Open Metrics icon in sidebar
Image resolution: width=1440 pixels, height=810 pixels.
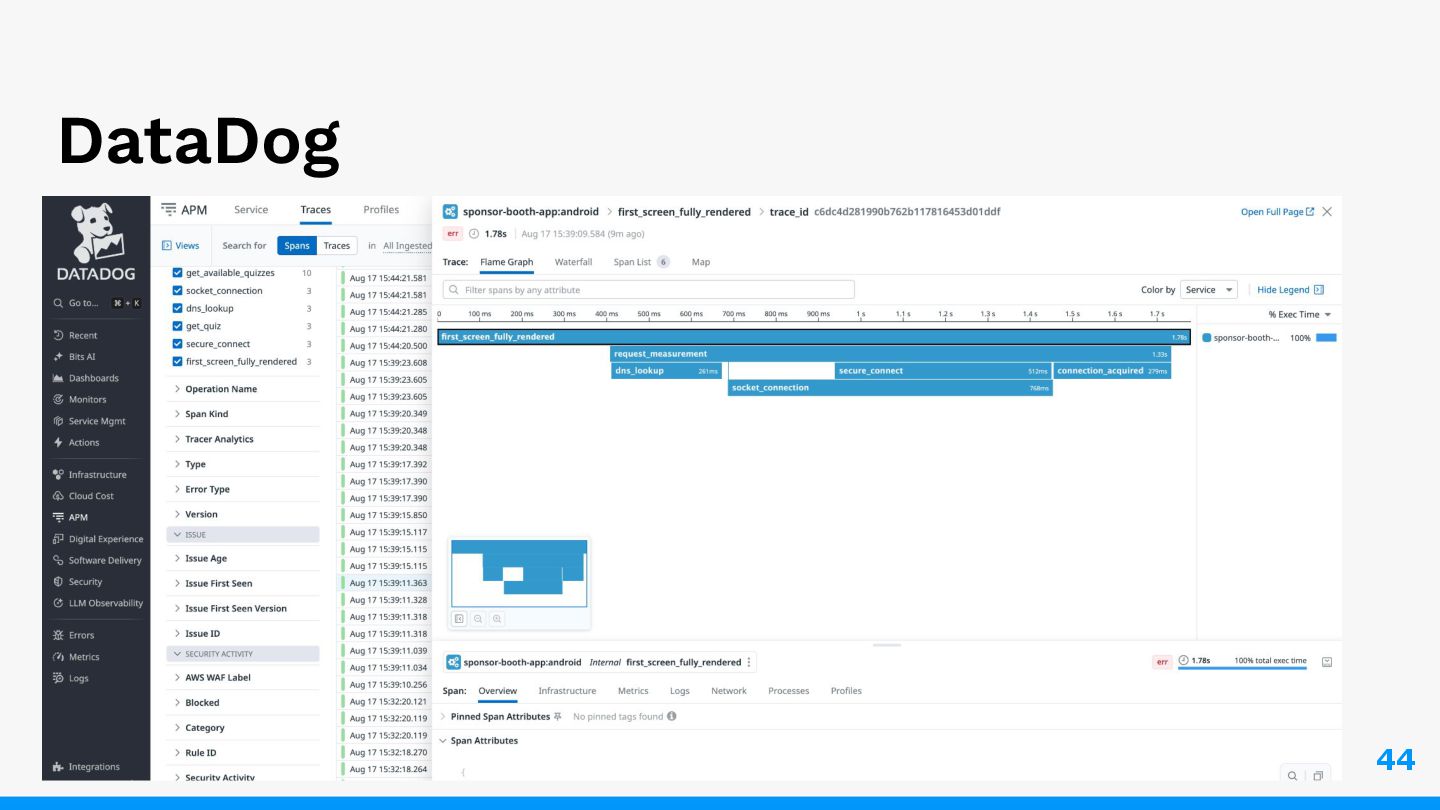[58, 657]
